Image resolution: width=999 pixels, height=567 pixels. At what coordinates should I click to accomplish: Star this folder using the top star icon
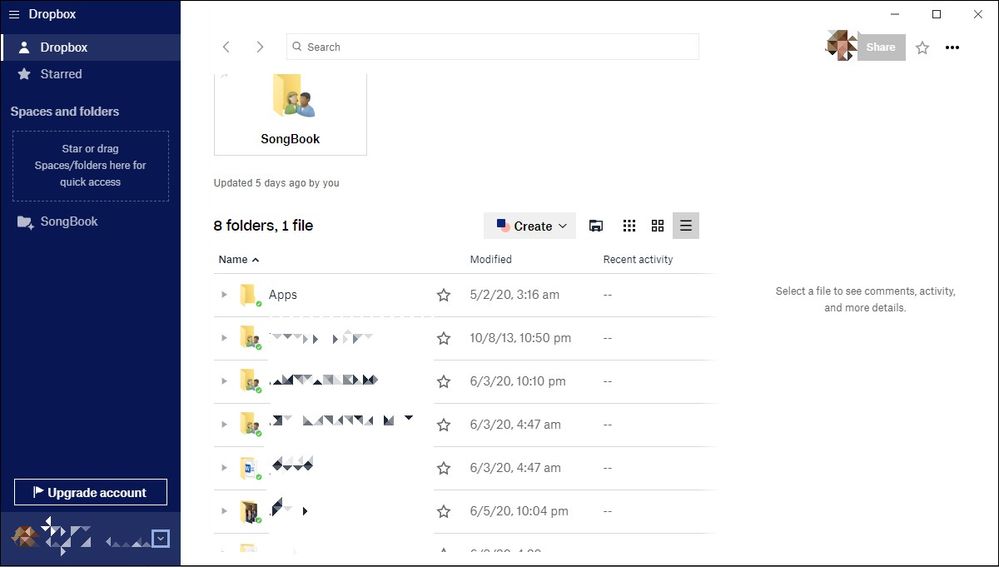(922, 48)
